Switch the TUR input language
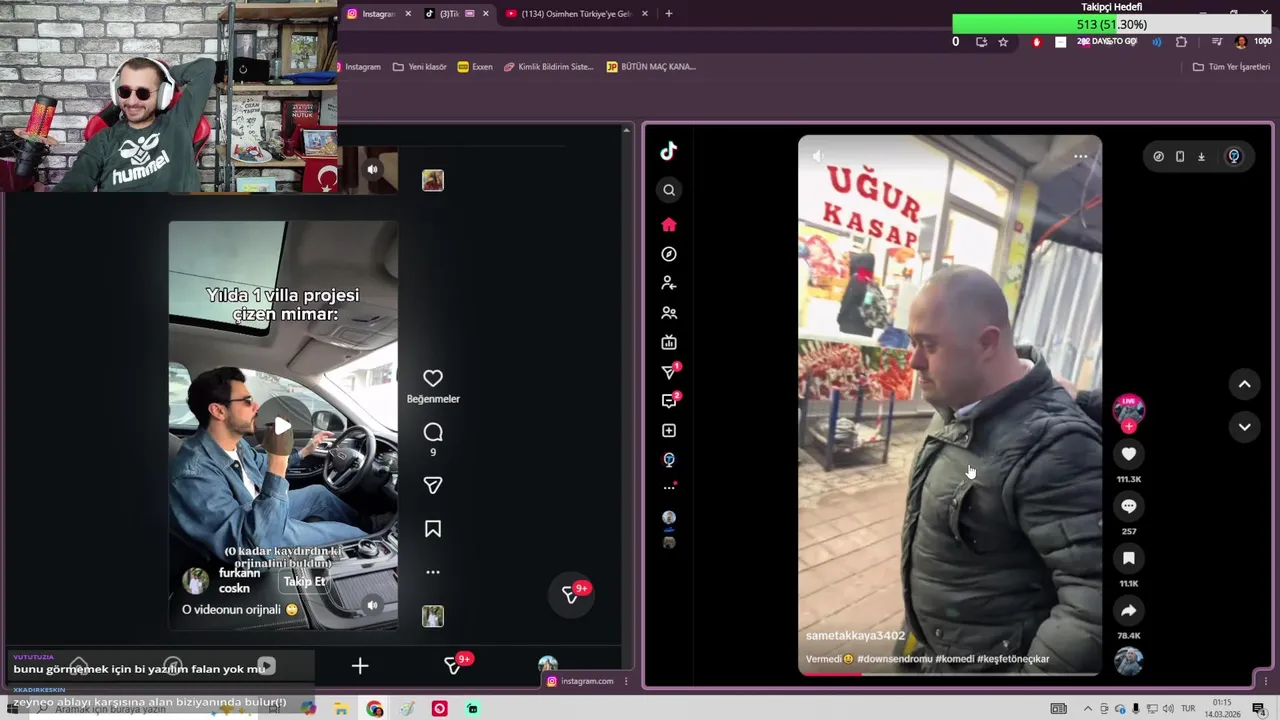 pyautogui.click(x=1188, y=709)
